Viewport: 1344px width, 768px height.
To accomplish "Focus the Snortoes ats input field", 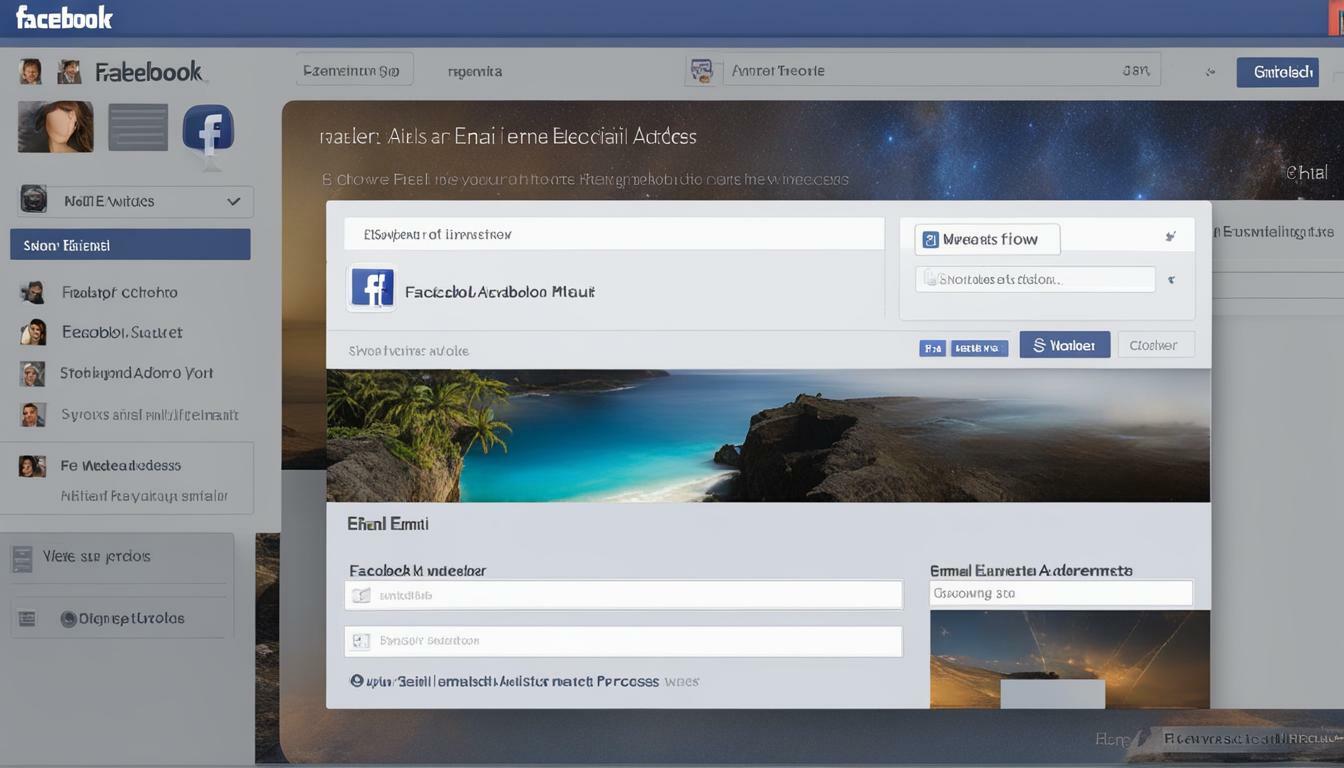I will click(1035, 279).
